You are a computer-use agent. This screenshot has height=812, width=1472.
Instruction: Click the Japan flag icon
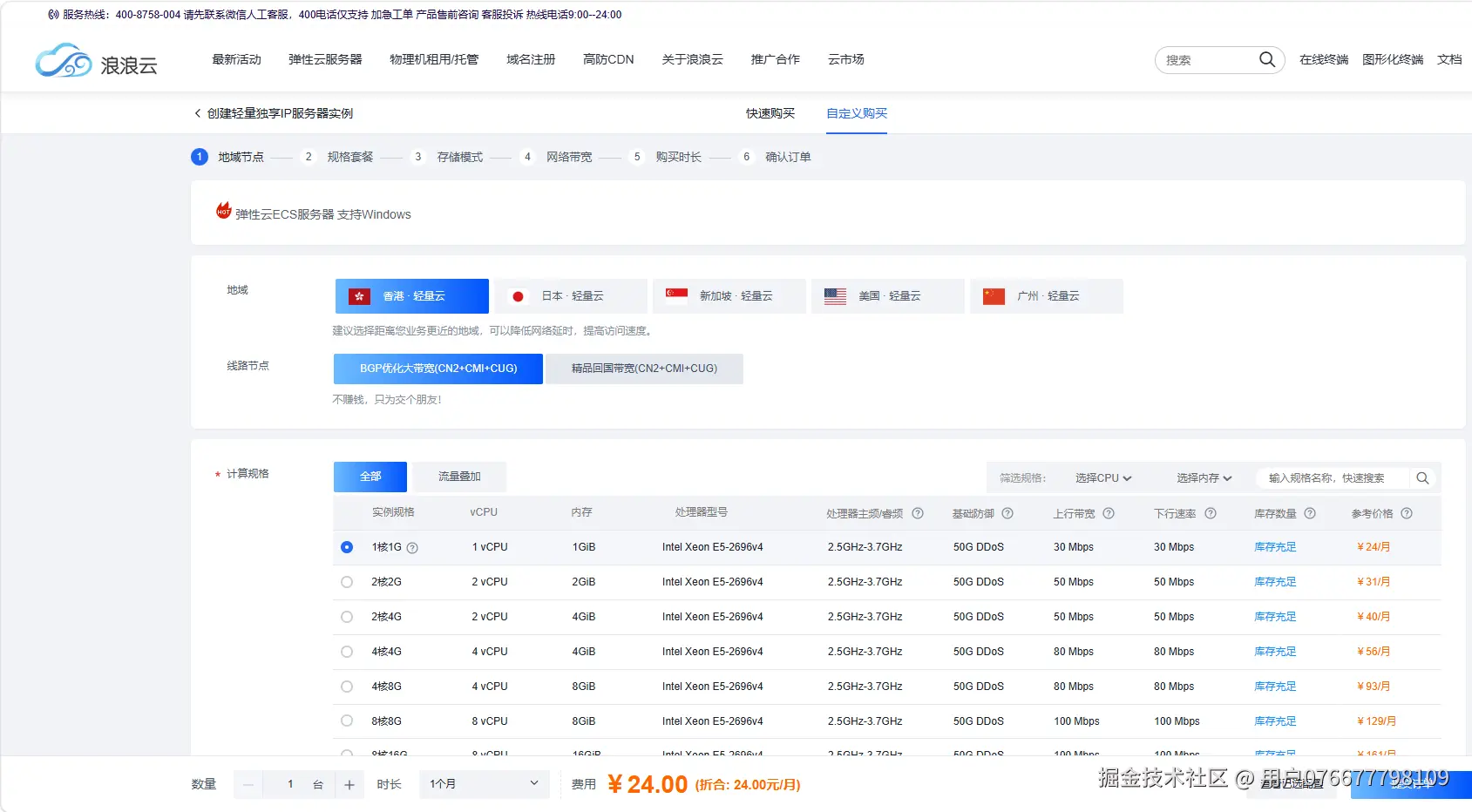point(518,296)
